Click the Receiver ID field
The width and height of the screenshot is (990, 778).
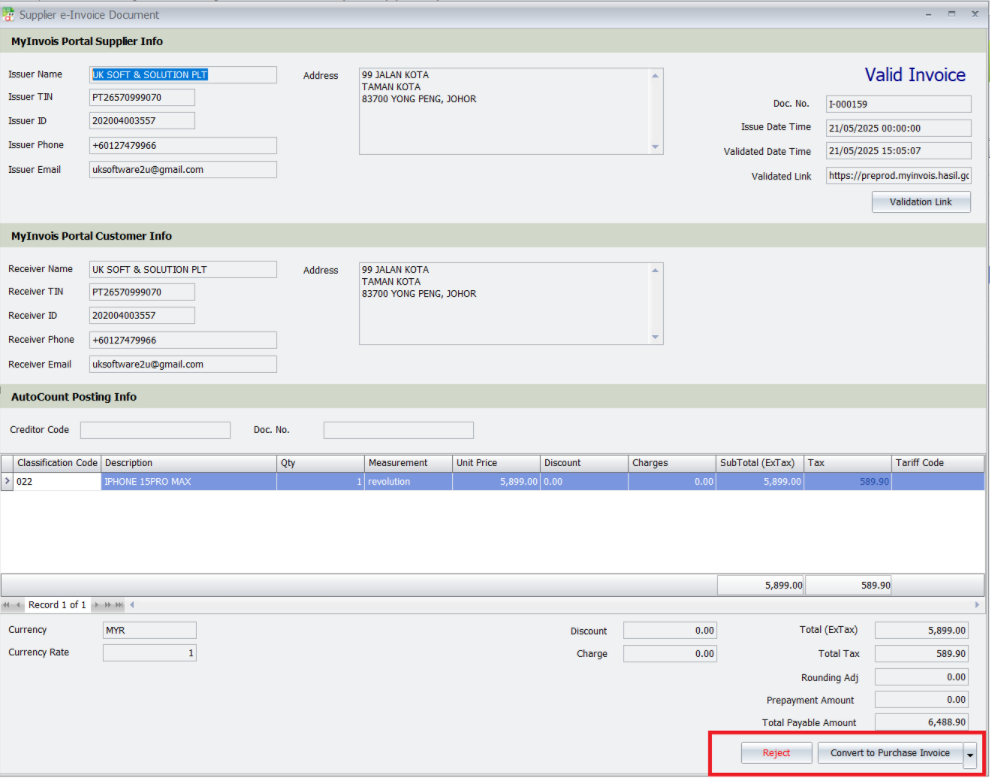(142, 315)
